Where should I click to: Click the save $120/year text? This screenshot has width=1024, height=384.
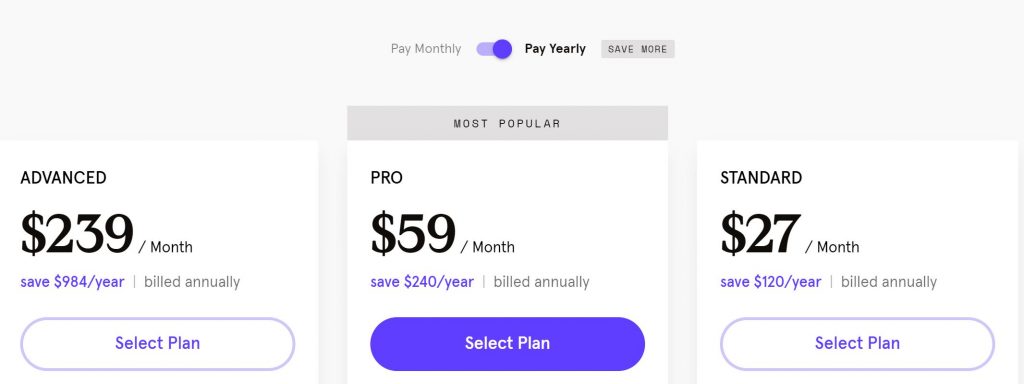(x=771, y=282)
